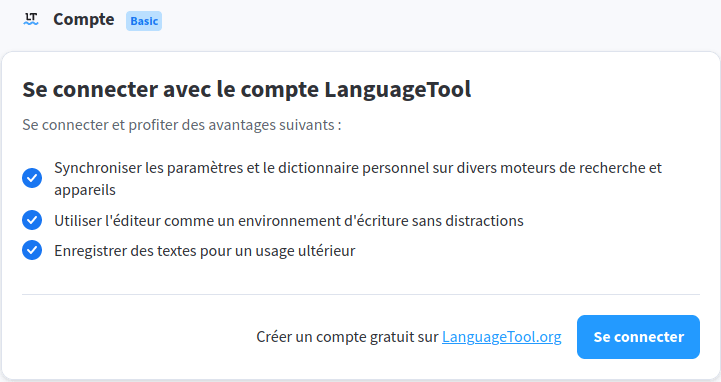
Task: Click text Créer un compte gratuit sur
Action: (x=347, y=337)
